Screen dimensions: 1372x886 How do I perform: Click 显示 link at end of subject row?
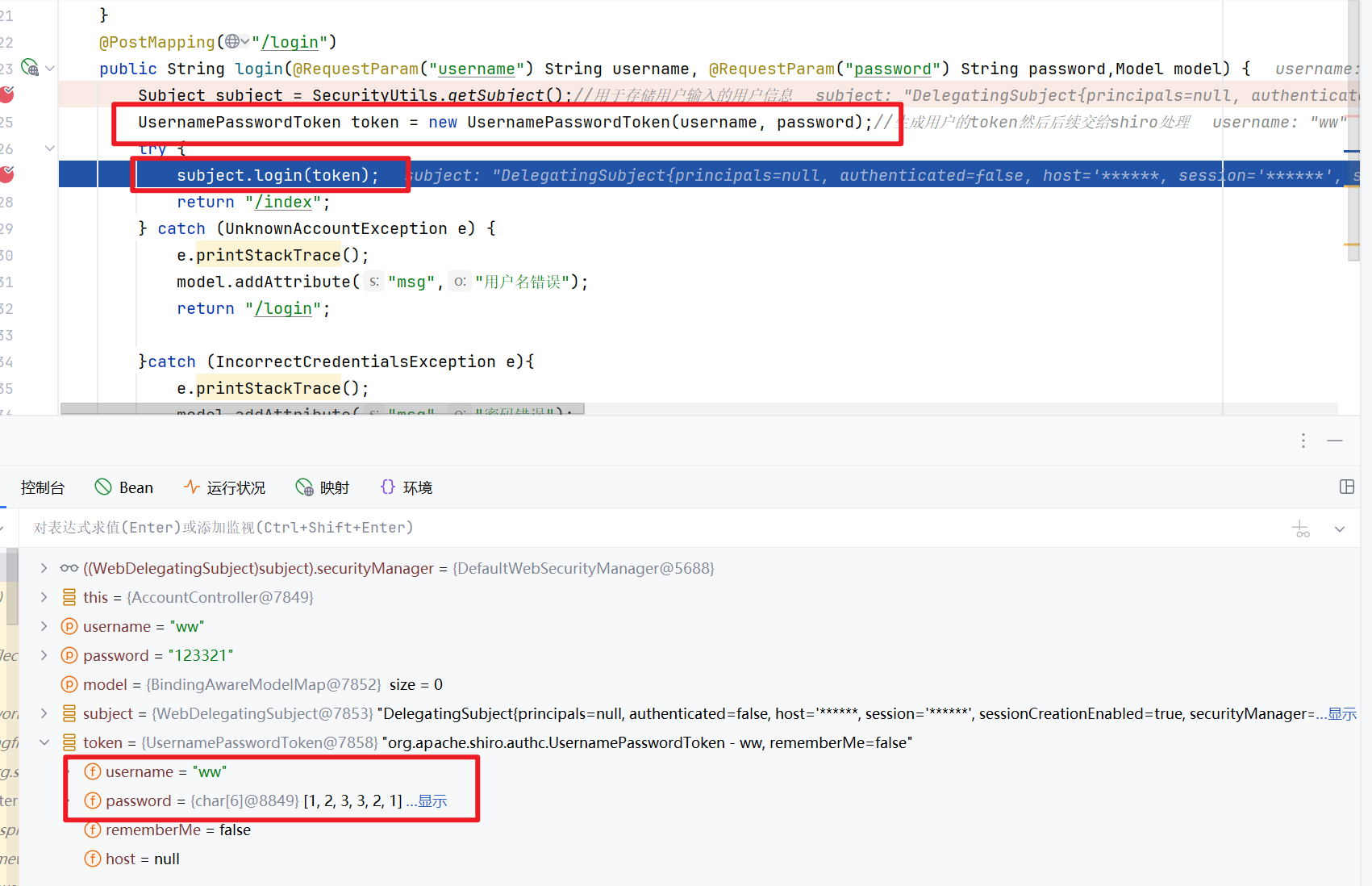(1342, 714)
